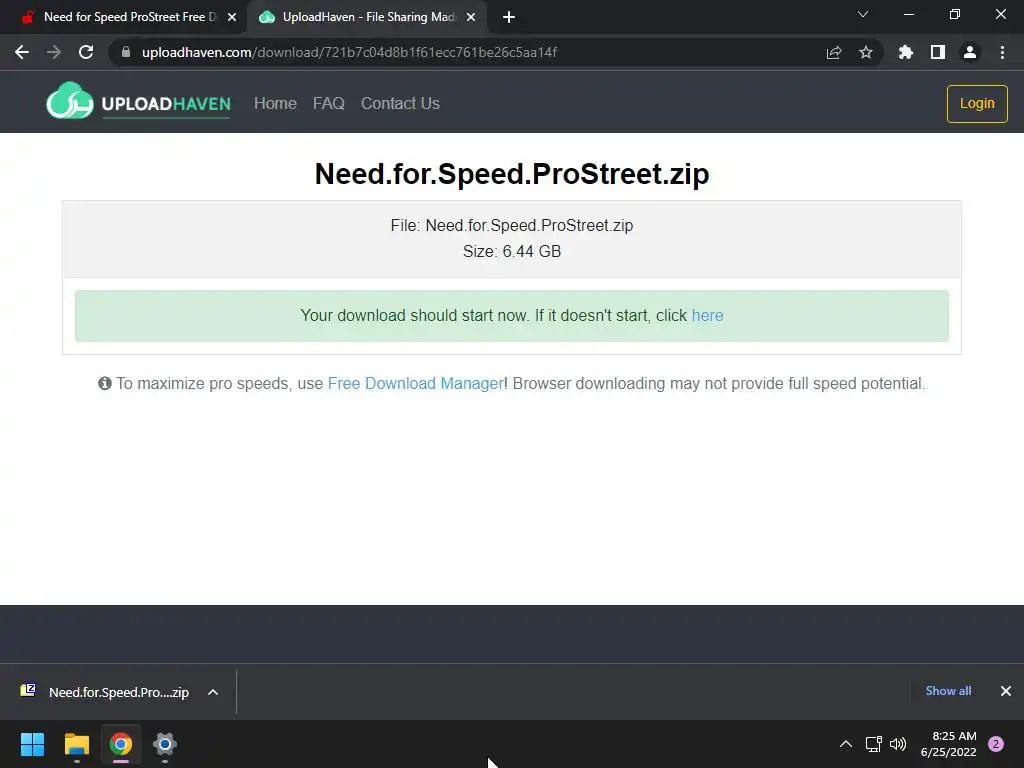Open a new browser tab

[x=509, y=17]
